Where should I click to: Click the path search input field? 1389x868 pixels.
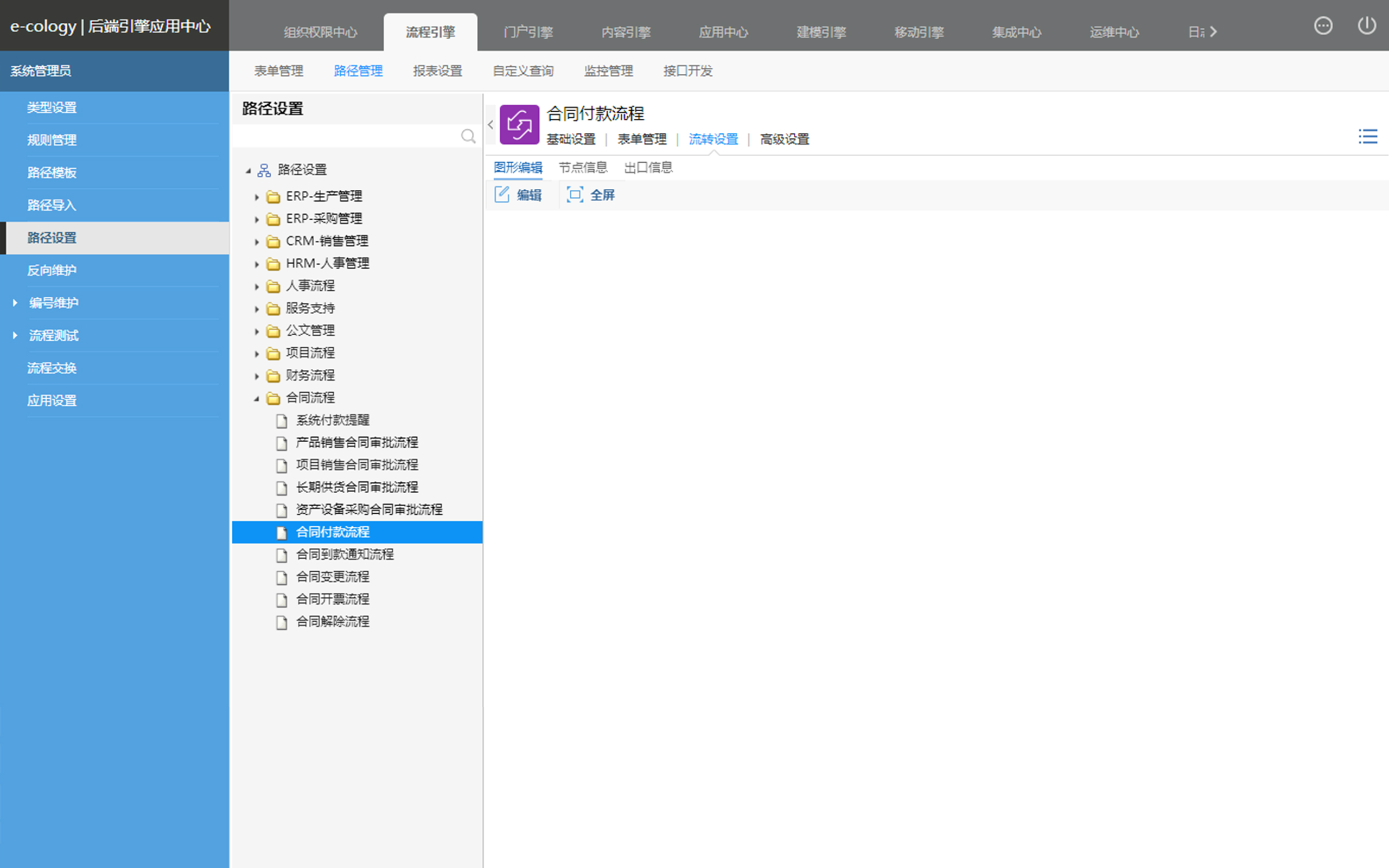pyautogui.click(x=345, y=136)
